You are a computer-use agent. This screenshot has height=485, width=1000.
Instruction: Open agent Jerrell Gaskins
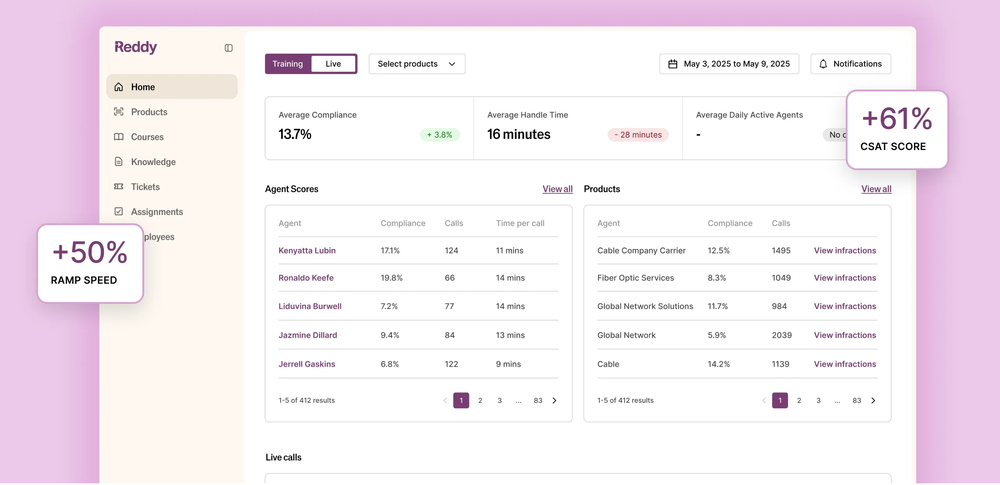(307, 364)
